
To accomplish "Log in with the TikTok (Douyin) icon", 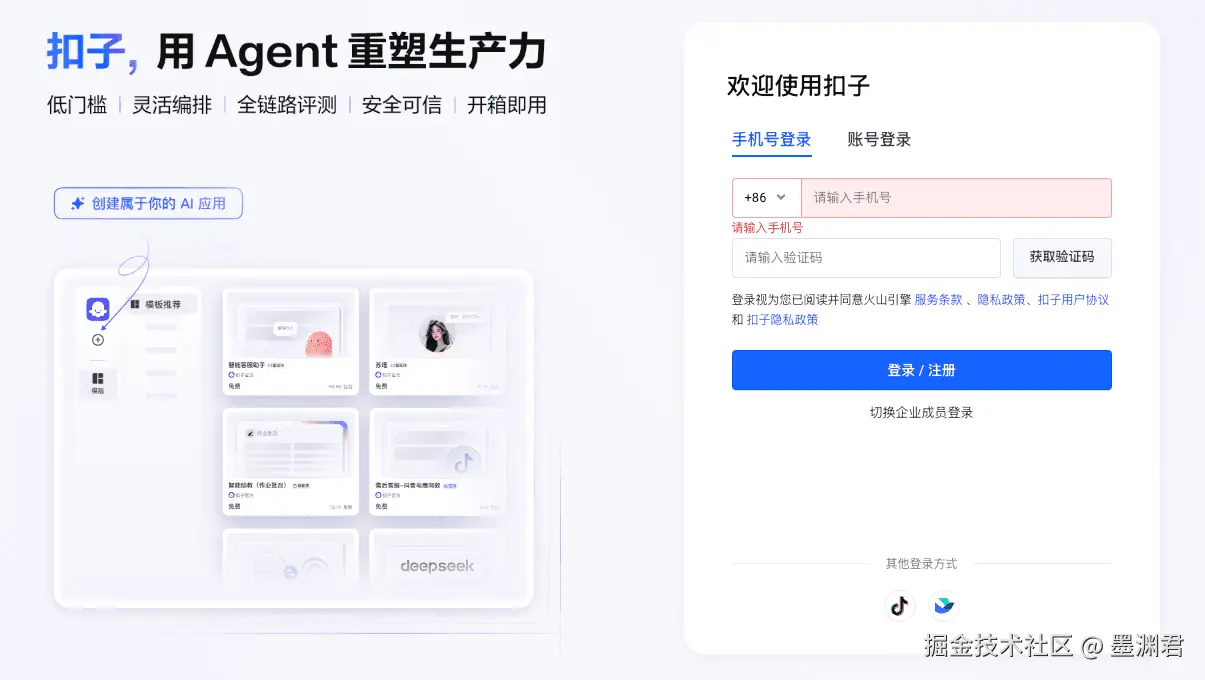I will (x=900, y=606).
